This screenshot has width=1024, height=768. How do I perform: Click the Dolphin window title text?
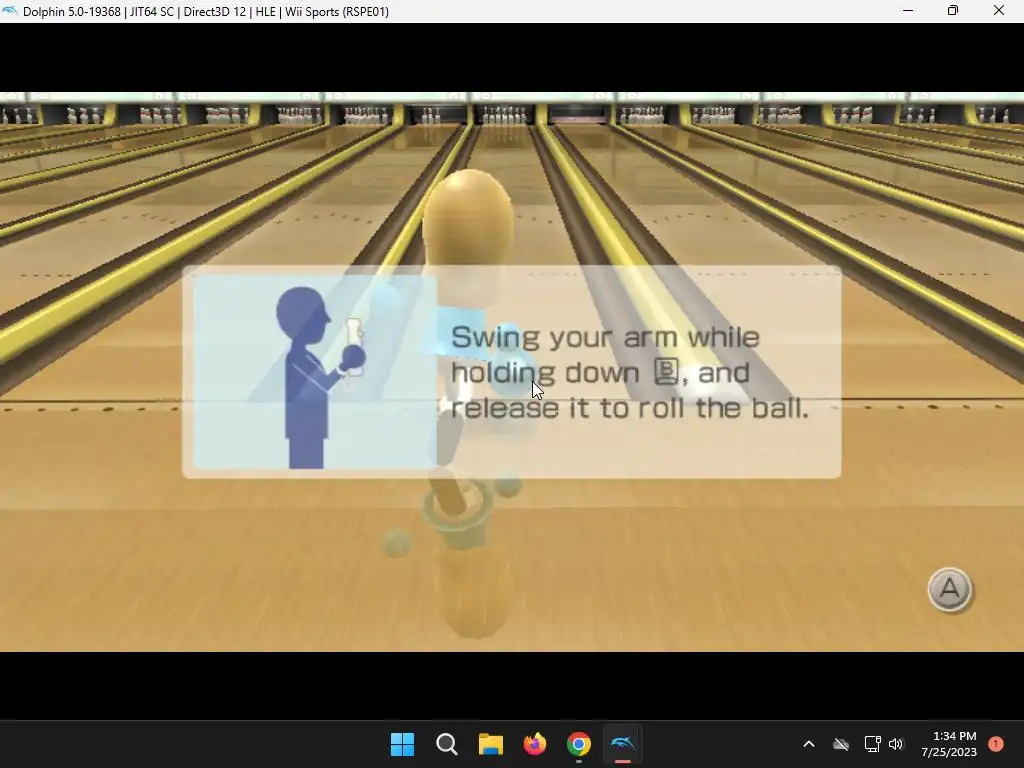(206, 12)
